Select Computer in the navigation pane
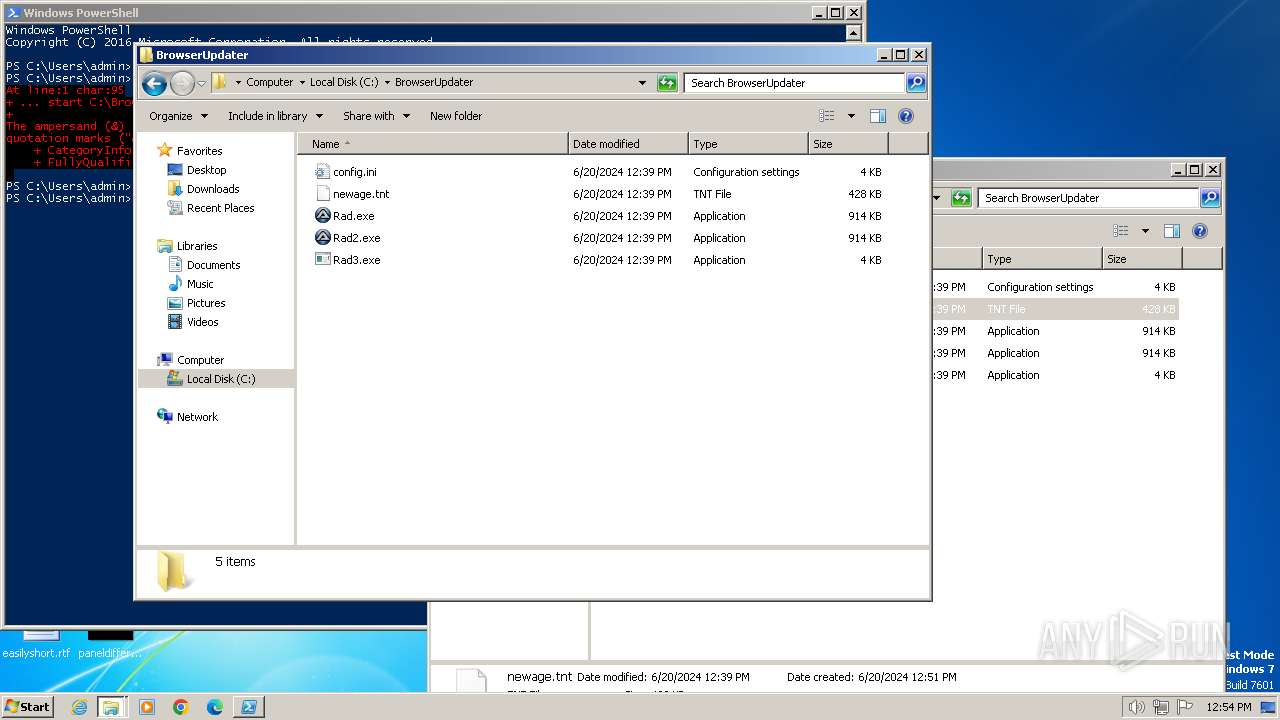Image resolution: width=1280 pixels, height=720 pixels. click(x=200, y=360)
